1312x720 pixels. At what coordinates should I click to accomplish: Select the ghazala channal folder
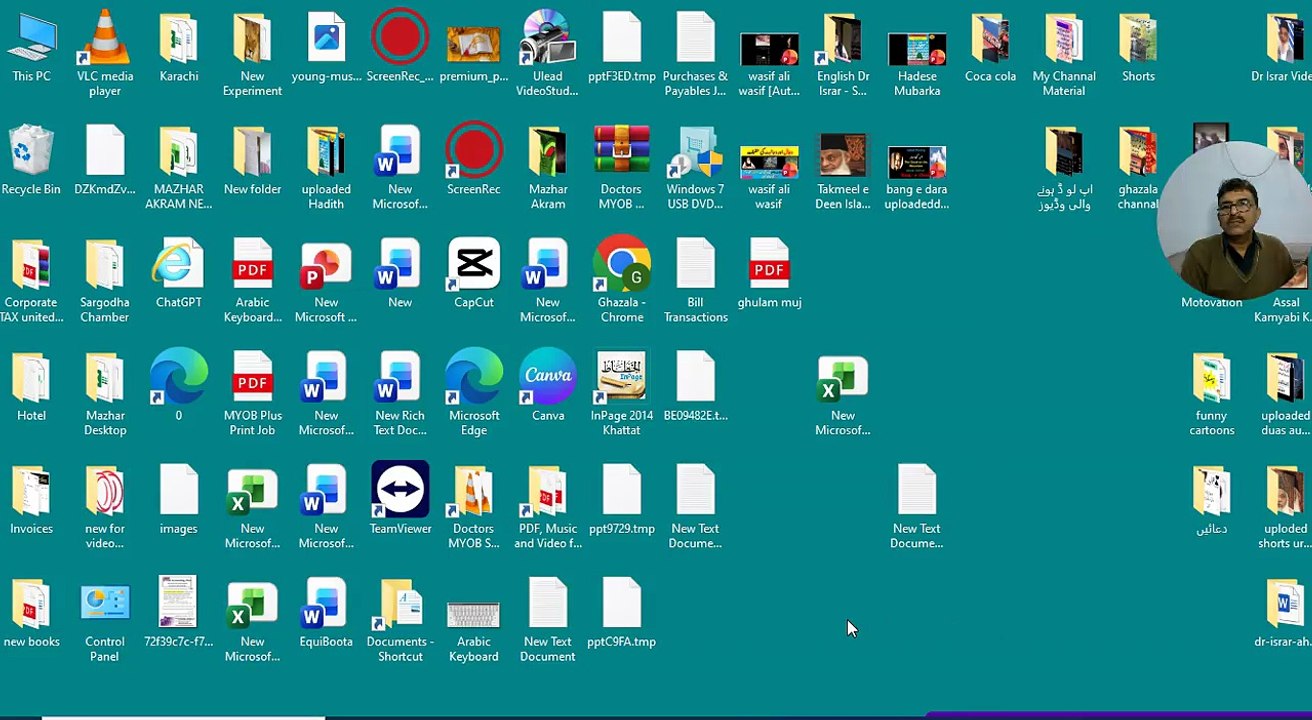click(1138, 168)
